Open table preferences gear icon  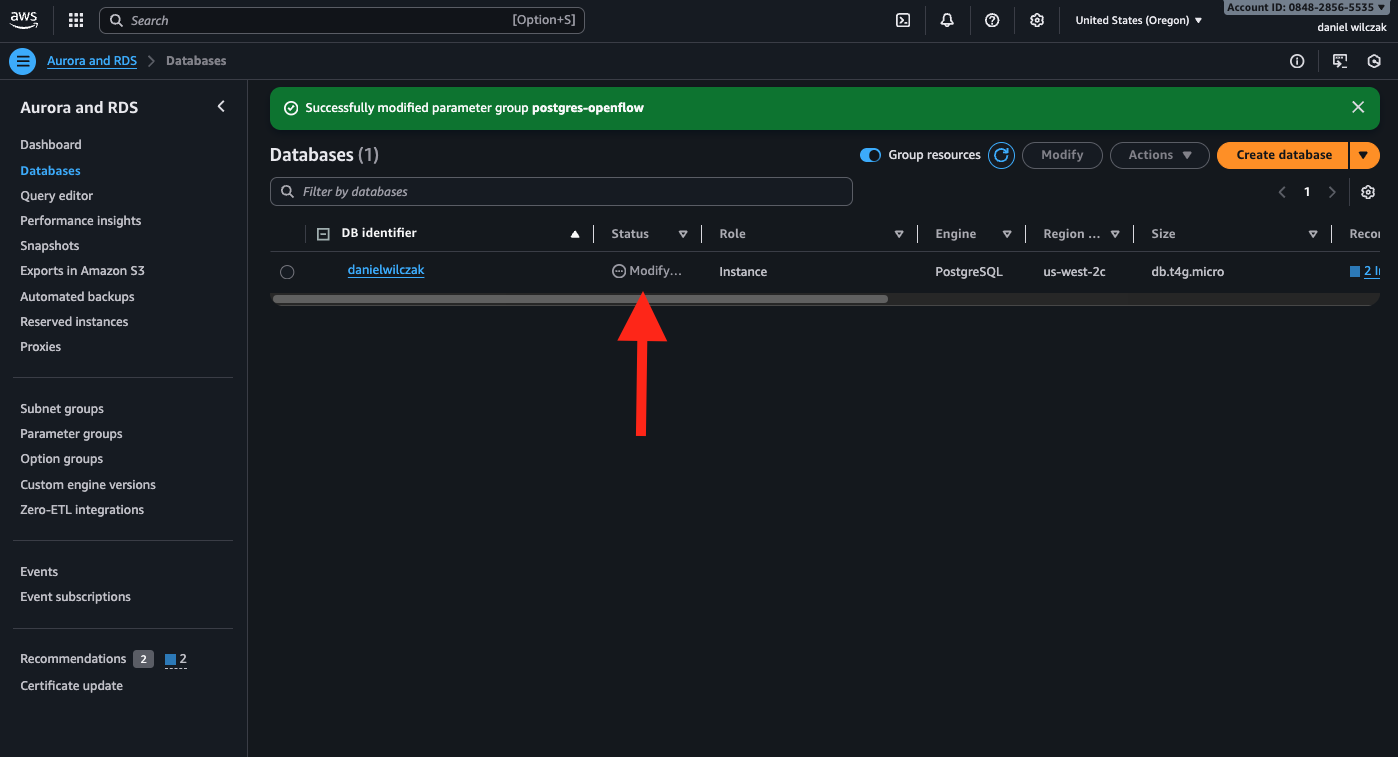pyautogui.click(x=1368, y=192)
